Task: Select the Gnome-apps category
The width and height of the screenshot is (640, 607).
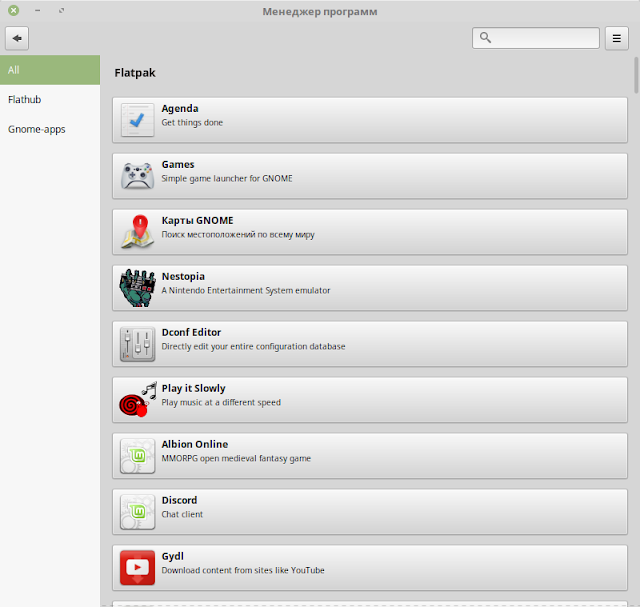Action: pyautogui.click(x=50, y=129)
